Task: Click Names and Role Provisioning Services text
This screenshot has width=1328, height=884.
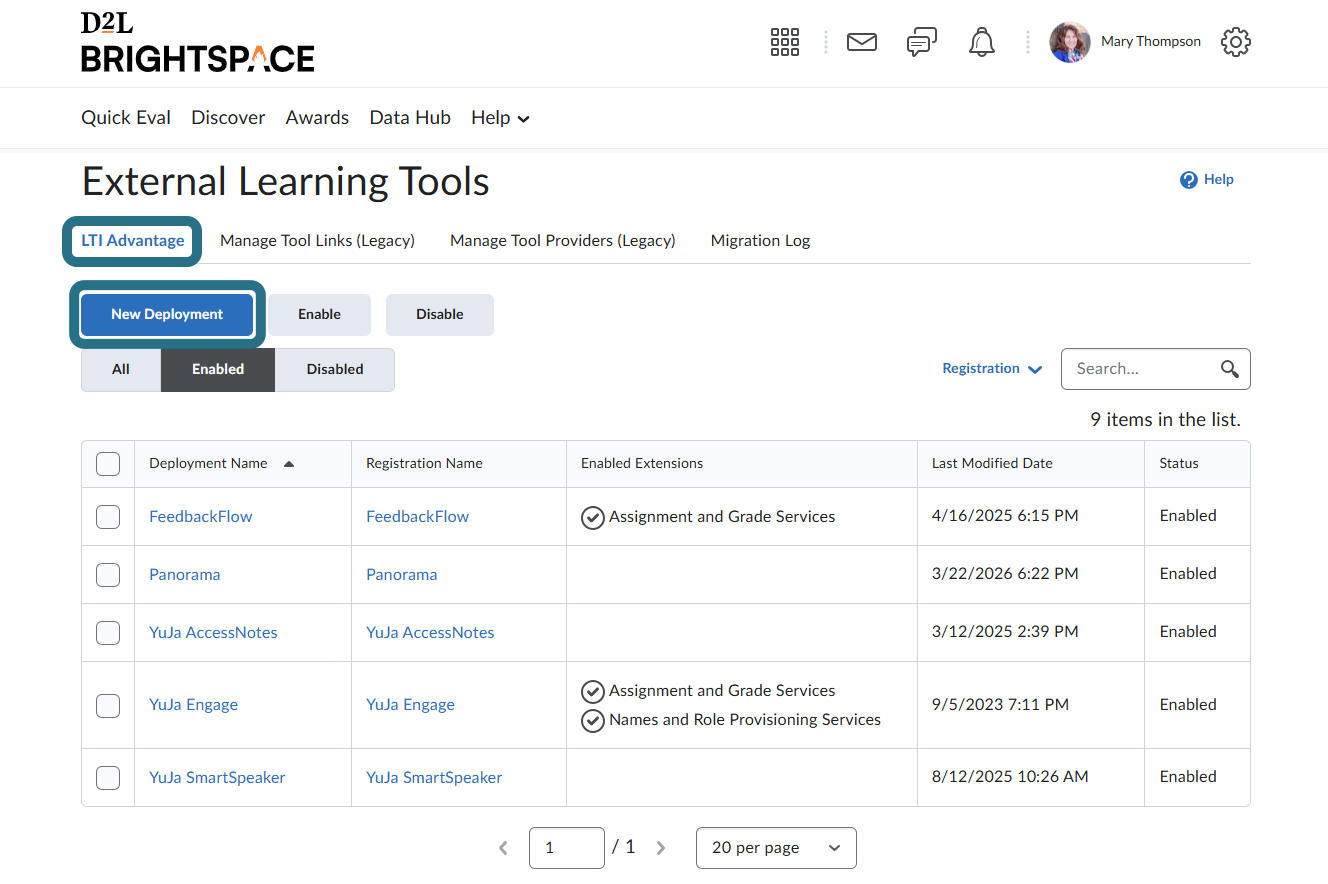Action: (745, 720)
